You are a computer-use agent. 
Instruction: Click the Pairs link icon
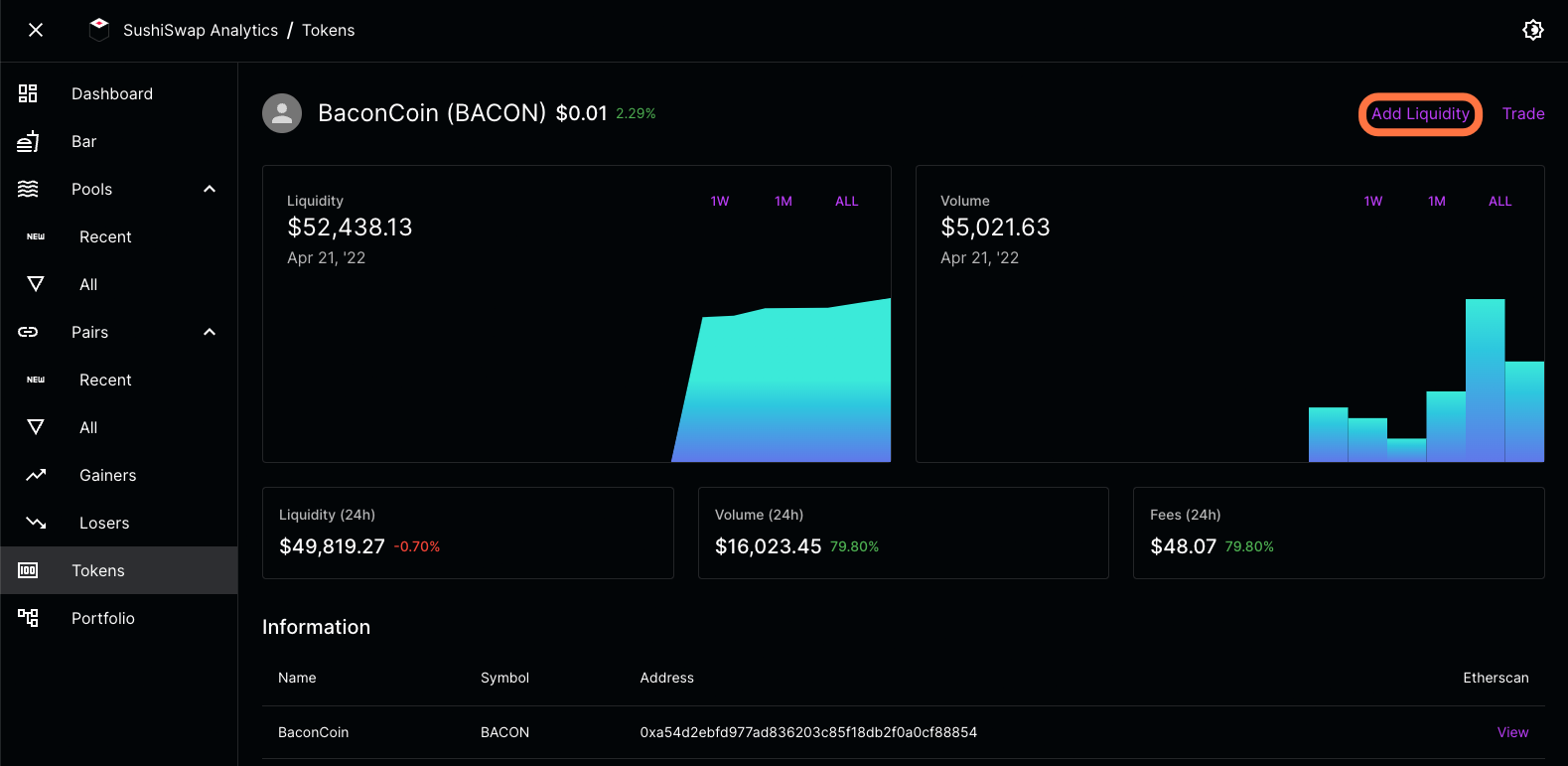[28, 332]
